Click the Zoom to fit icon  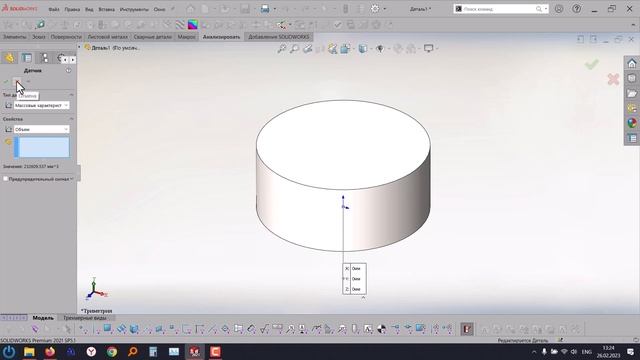(x=282, y=49)
